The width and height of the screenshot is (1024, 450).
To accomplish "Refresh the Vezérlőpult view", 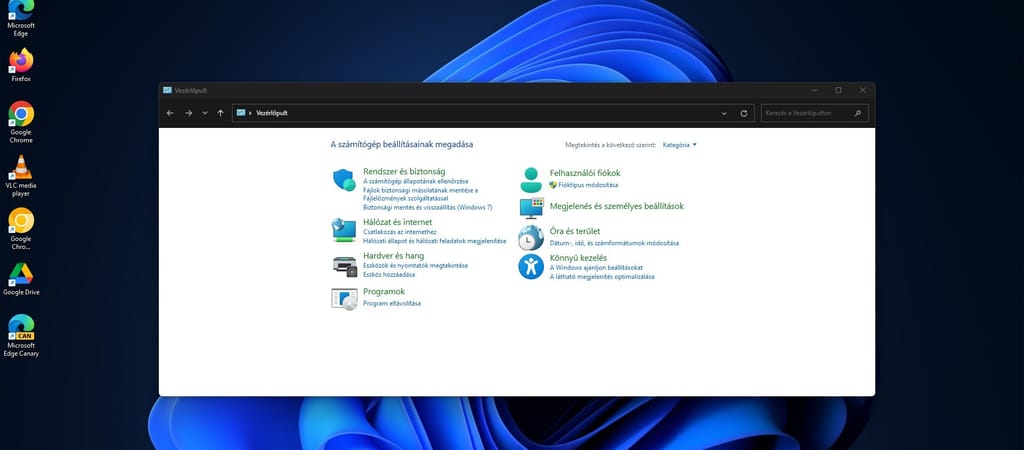I will click(744, 113).
